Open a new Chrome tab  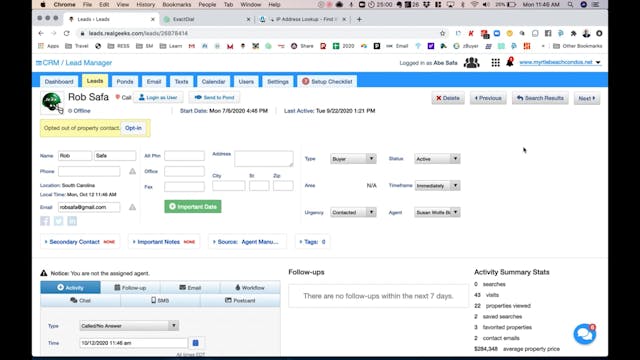point(359,19)
